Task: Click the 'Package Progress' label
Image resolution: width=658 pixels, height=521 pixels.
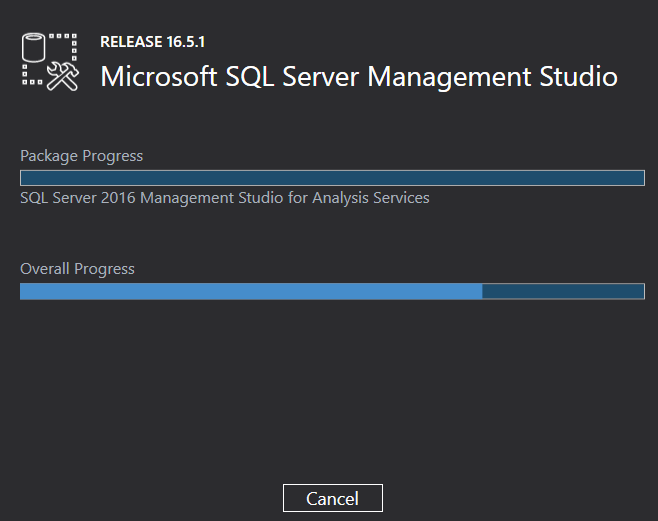Action: click(x=81, y=156)
